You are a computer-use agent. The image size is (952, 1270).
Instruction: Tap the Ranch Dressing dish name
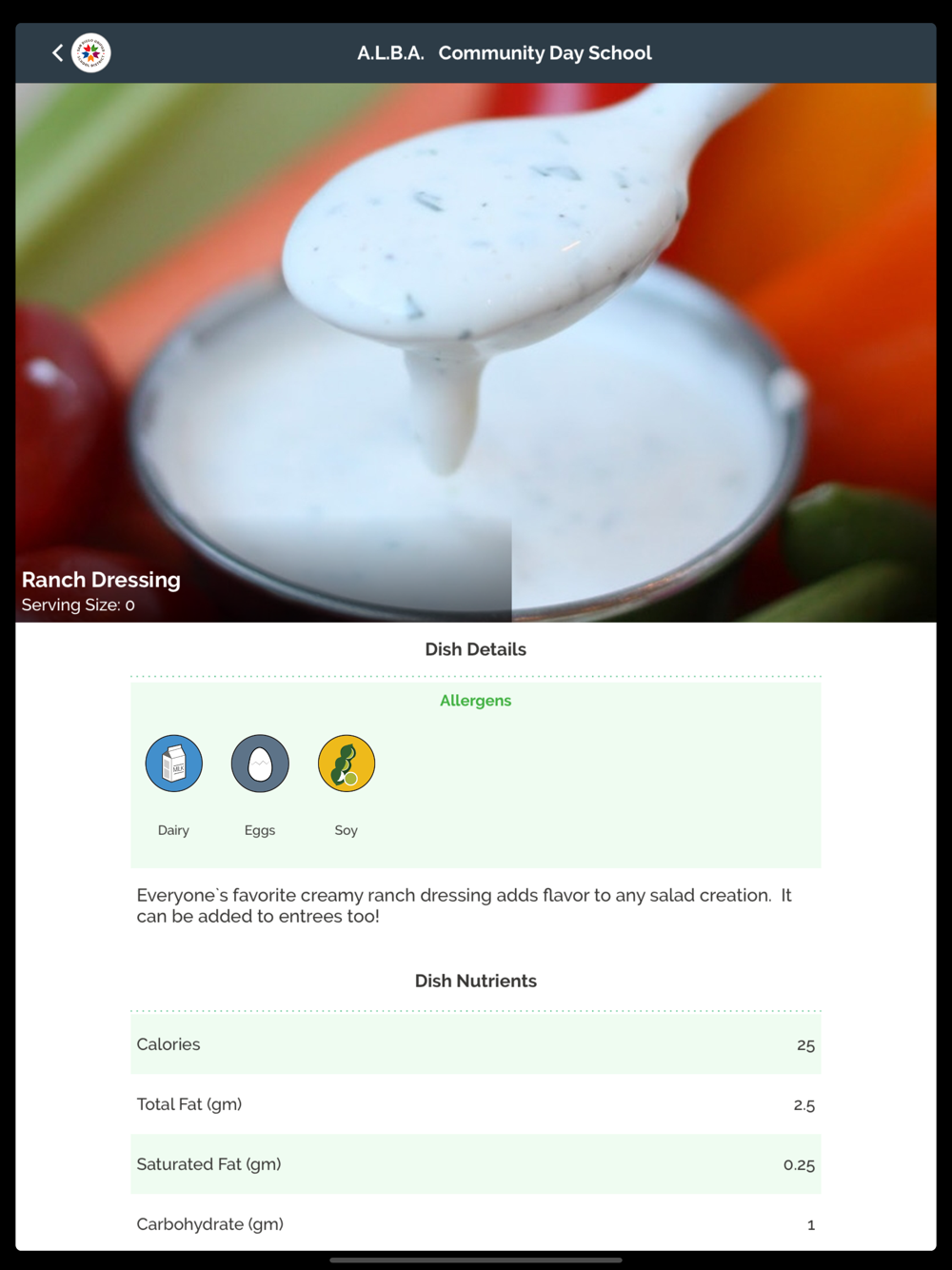(x=101, y=580)
